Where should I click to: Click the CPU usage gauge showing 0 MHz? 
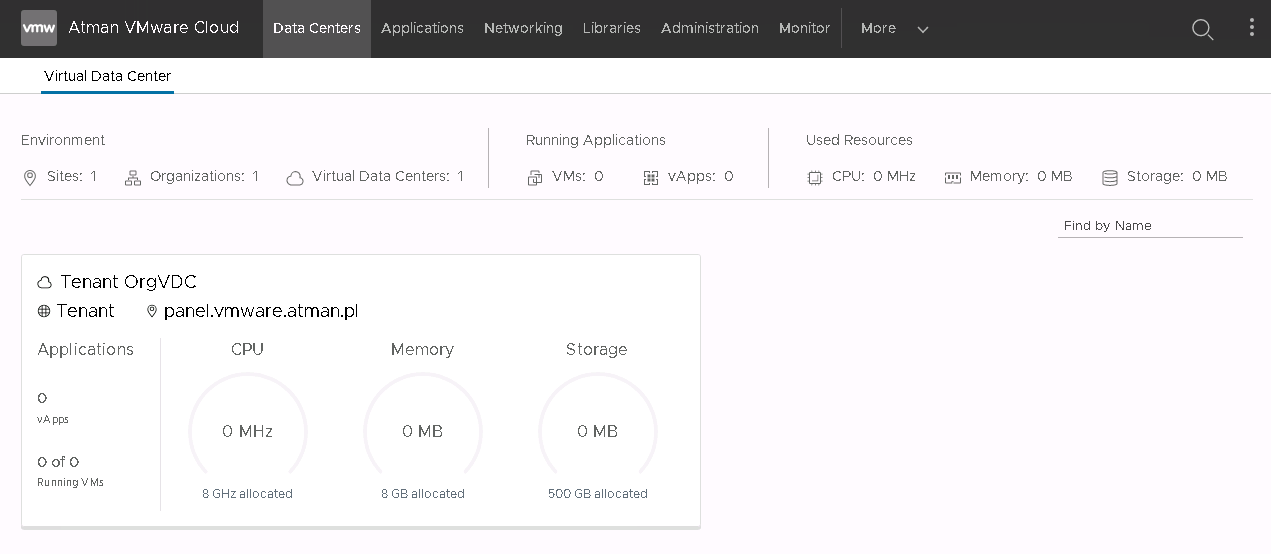(x=248, y=430)
